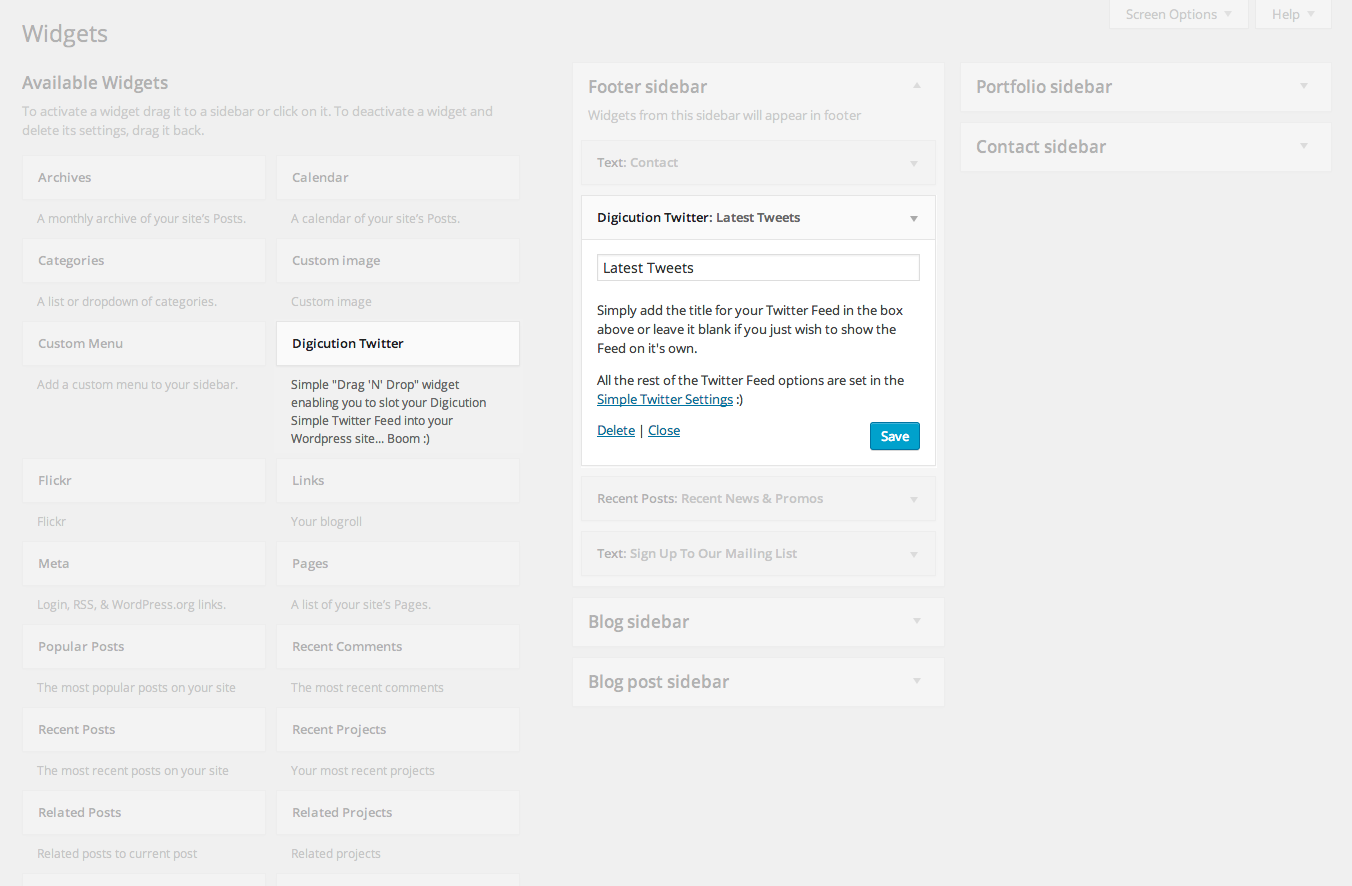Click the Latest Tweets title field
Screen dimensions: 1352x886
(x=758, y=268)
